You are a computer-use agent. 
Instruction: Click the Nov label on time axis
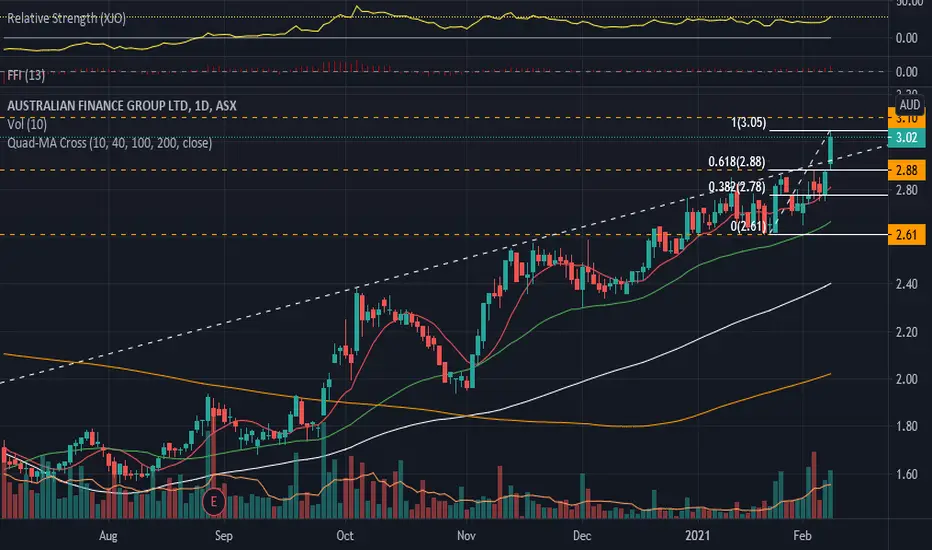(x=466, y=536)
